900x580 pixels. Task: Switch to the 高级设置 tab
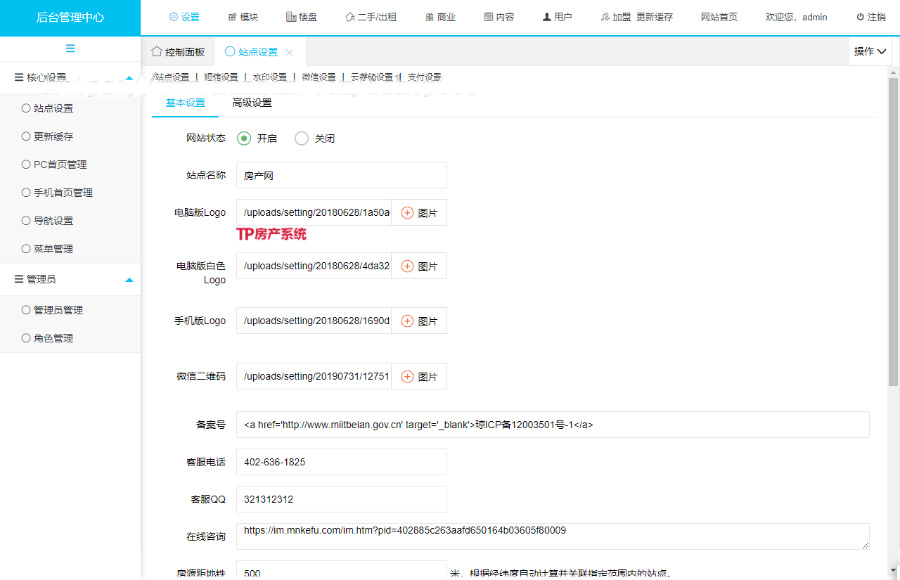(x=251, y=103)
